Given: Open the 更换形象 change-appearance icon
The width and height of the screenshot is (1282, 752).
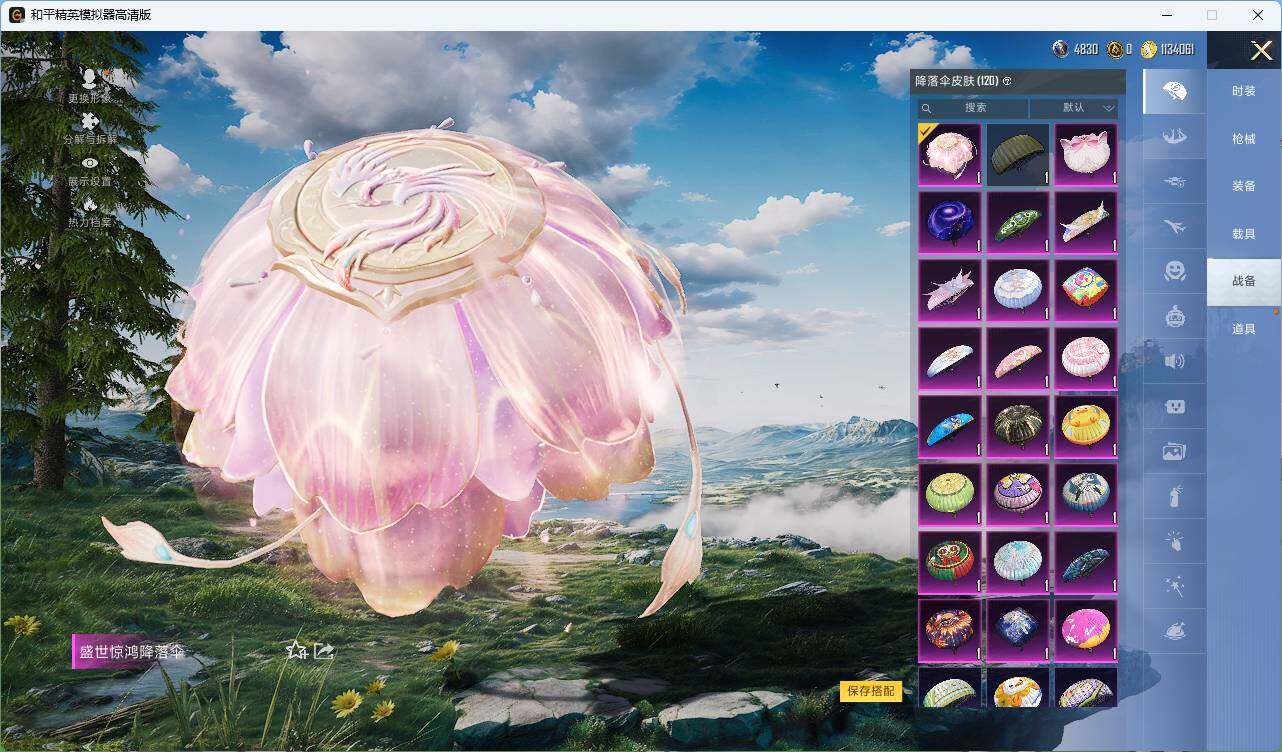Looking at the screenshot, I should pyautogui.click(x=90, y=80).
